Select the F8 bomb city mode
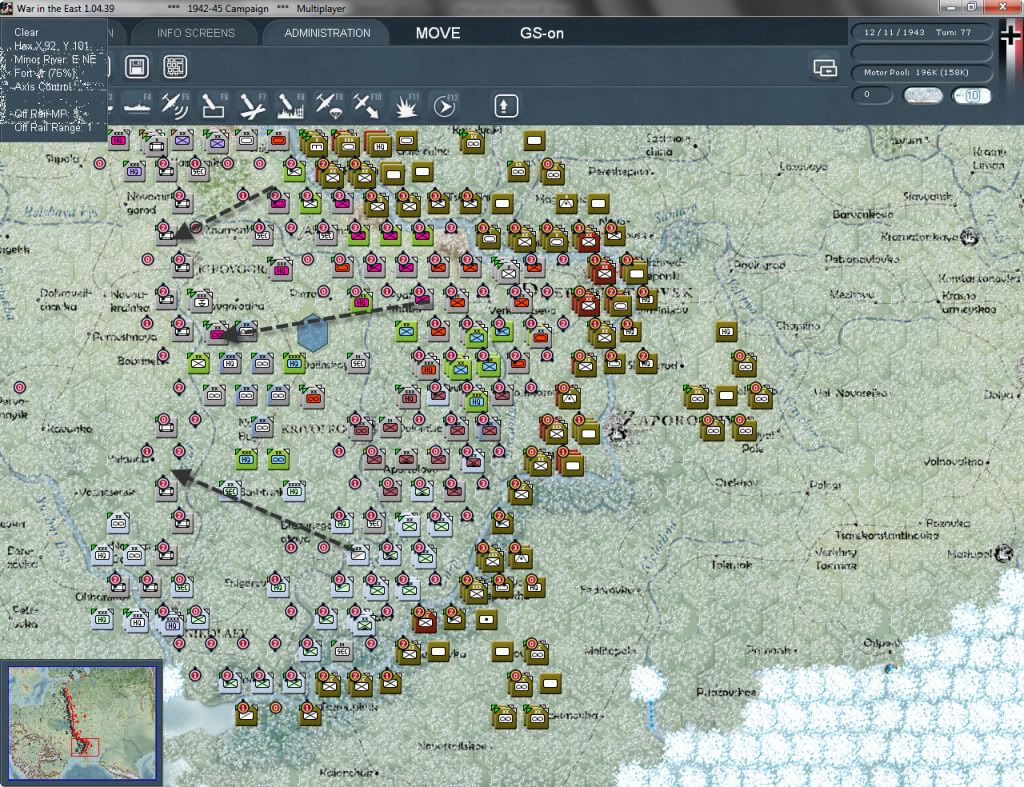The width and height of the screenshot is (1024, 787). (x=290, y=106)
